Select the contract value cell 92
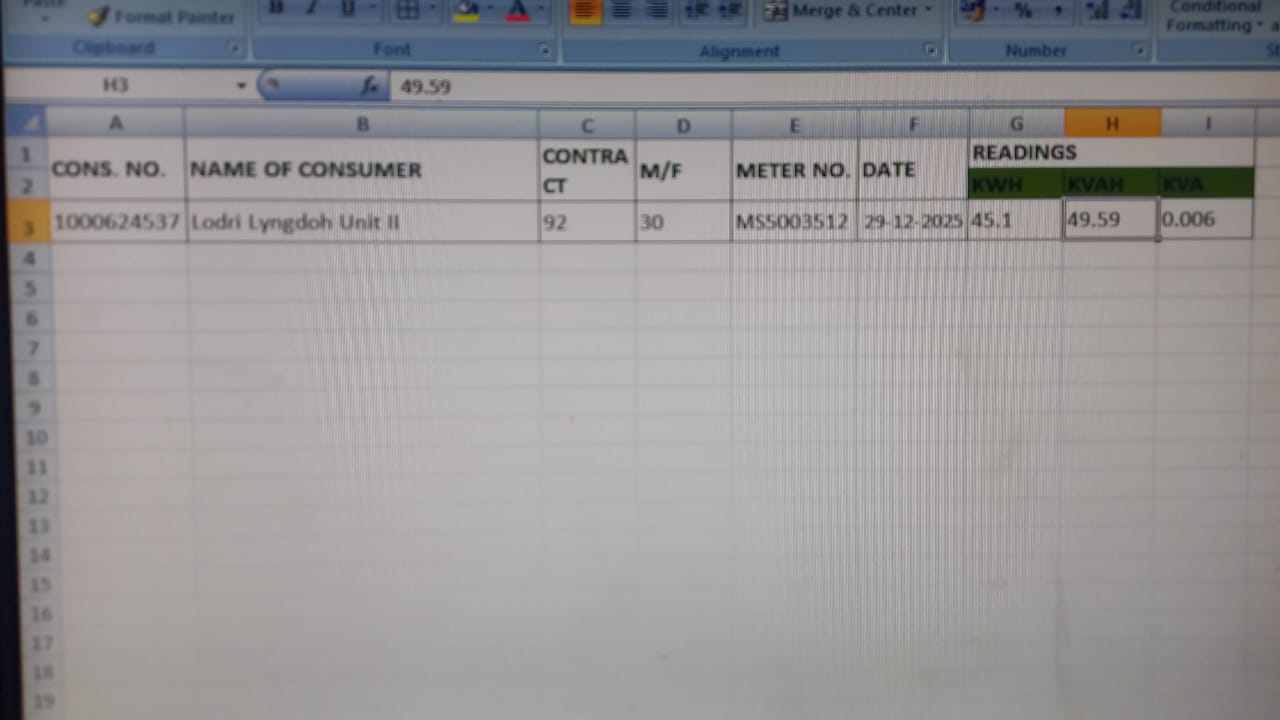 pos(587,221)
